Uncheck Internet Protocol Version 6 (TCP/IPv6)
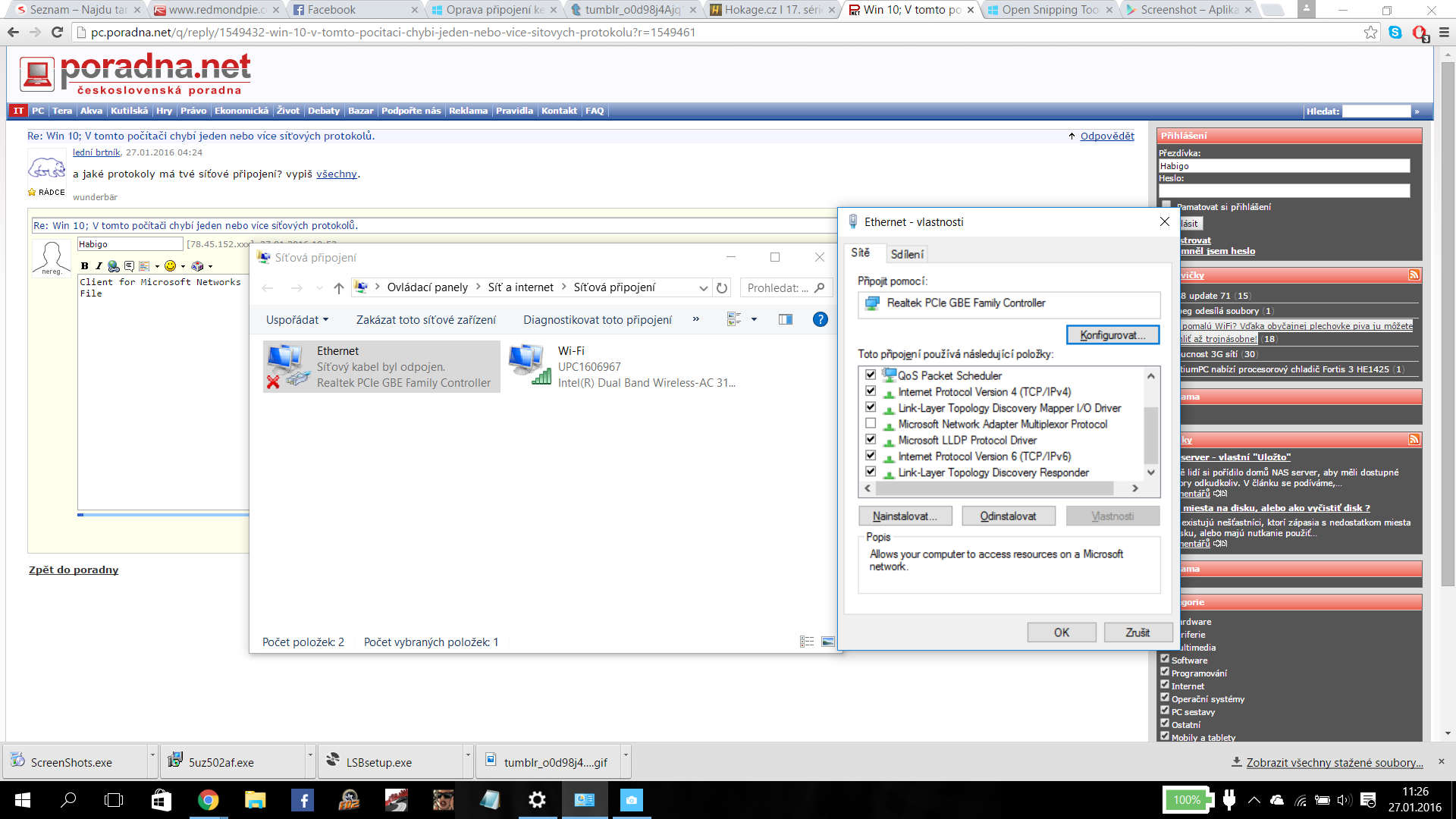The image size is (1456, 819). (871, 456)
